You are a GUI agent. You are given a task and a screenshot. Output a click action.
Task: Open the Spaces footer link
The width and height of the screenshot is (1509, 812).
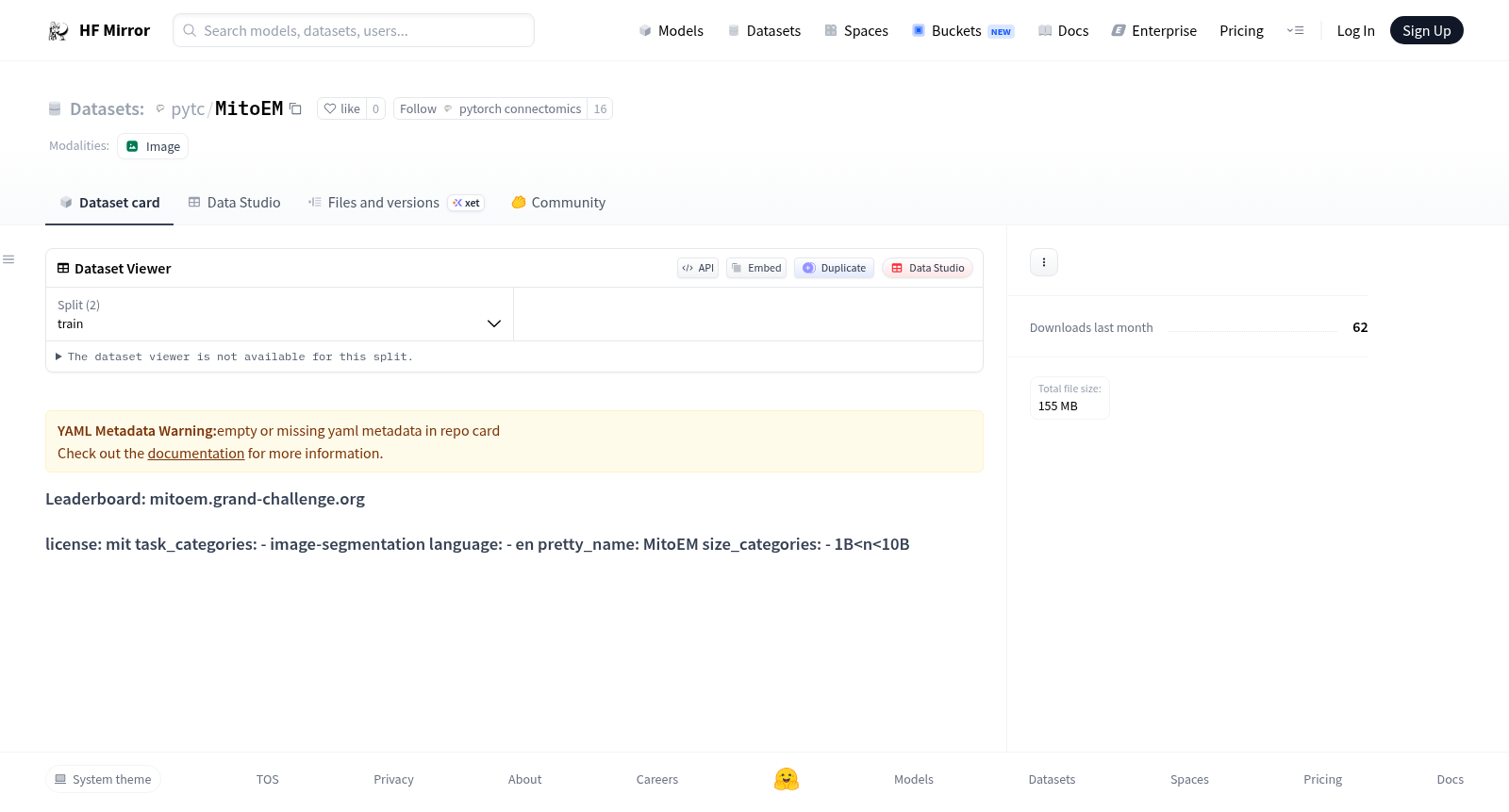1189,779
